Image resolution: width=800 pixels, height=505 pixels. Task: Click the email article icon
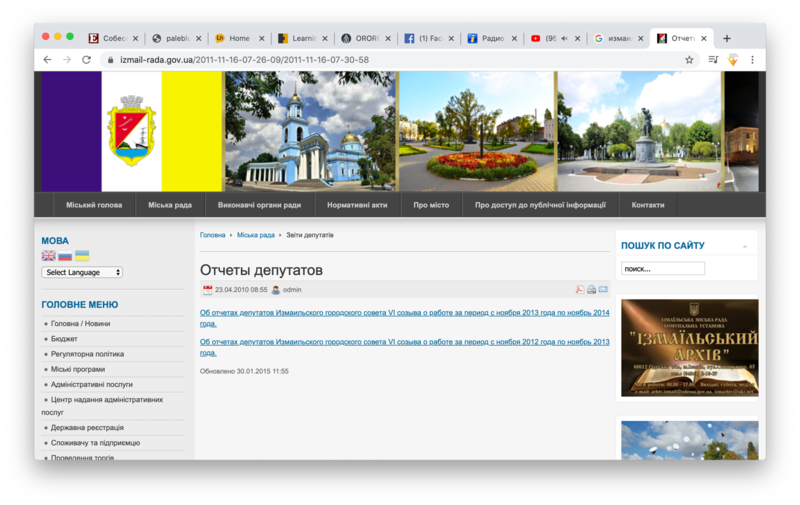(x=603, y=290)
